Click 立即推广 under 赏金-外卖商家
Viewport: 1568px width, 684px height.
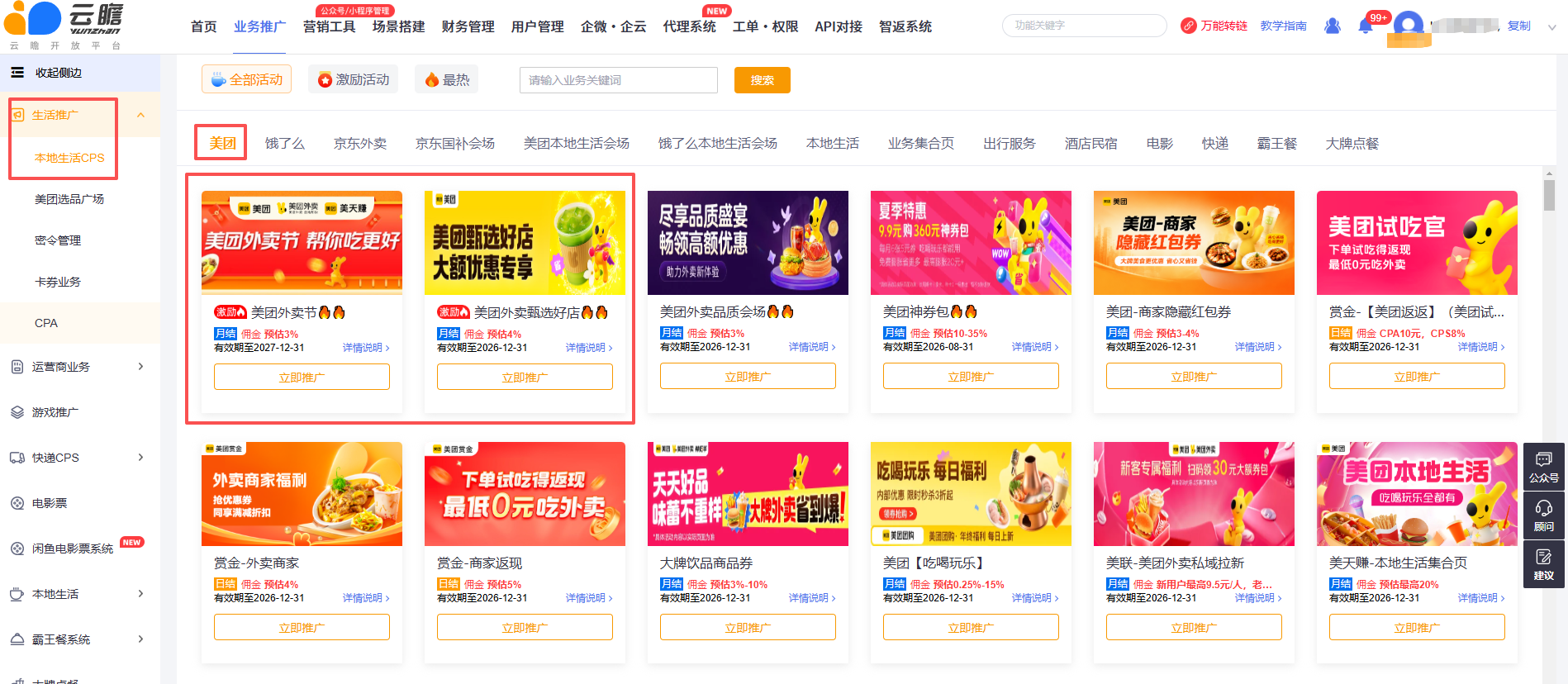[302, 628]
